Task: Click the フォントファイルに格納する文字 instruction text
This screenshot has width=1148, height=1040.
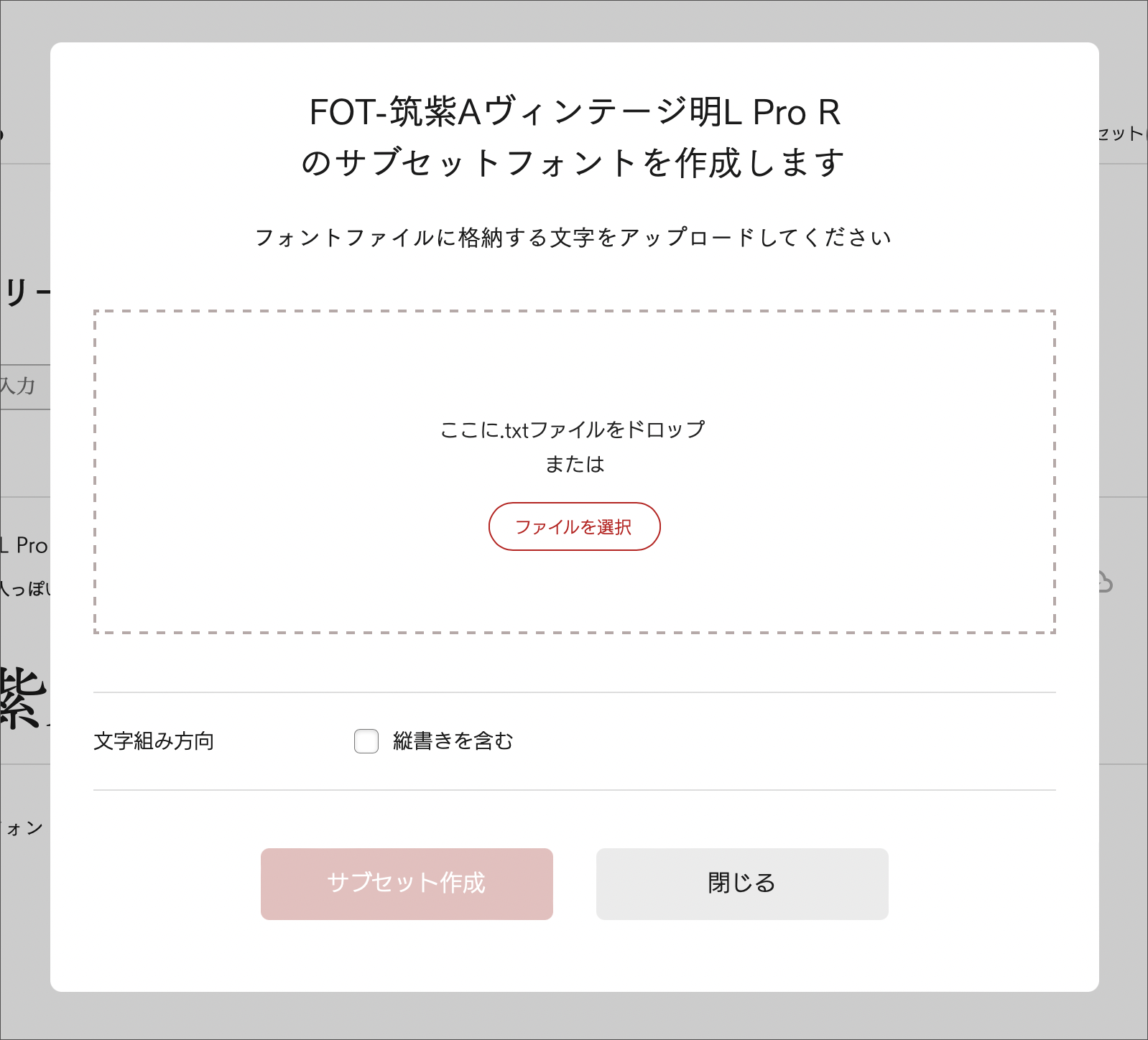Action: 574,238
